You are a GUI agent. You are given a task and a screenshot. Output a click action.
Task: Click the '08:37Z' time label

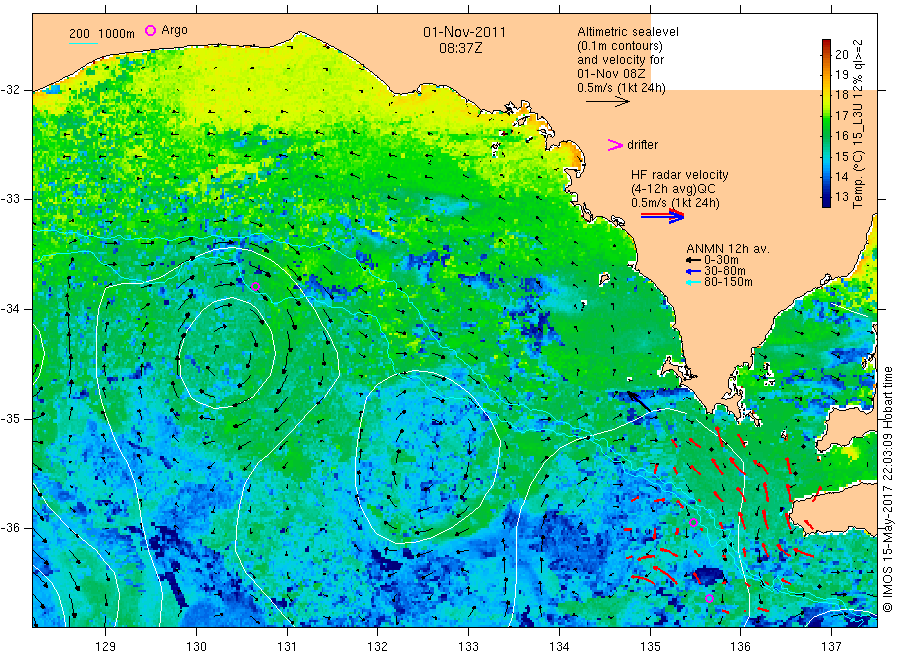[460, 48]
